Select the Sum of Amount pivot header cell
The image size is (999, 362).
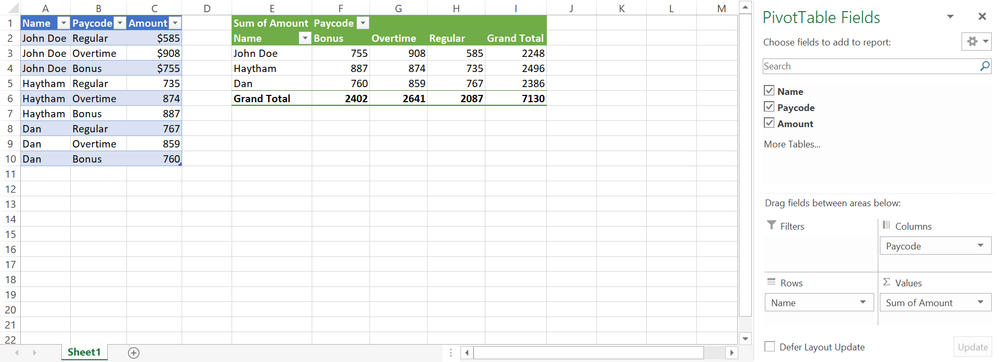(x=271, y=23)
